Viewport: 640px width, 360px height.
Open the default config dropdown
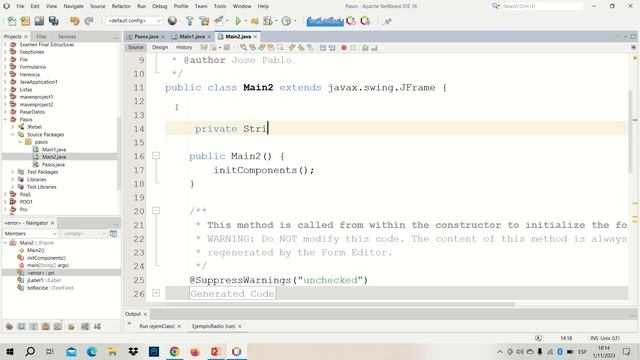click(x=133, y=20)
